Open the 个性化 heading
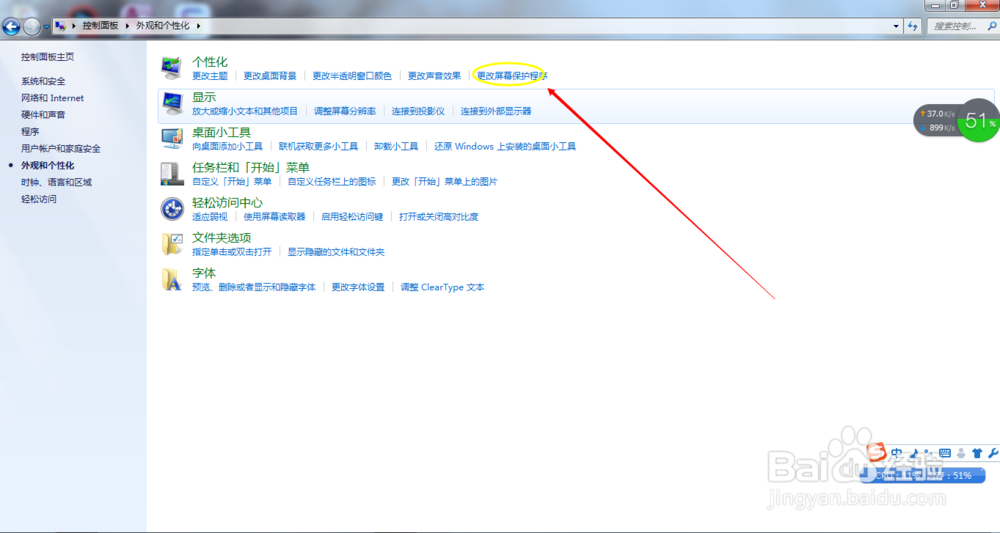The width and height of the screenshot is (1000, 533). pyautogui.click(x=210, y=62)
